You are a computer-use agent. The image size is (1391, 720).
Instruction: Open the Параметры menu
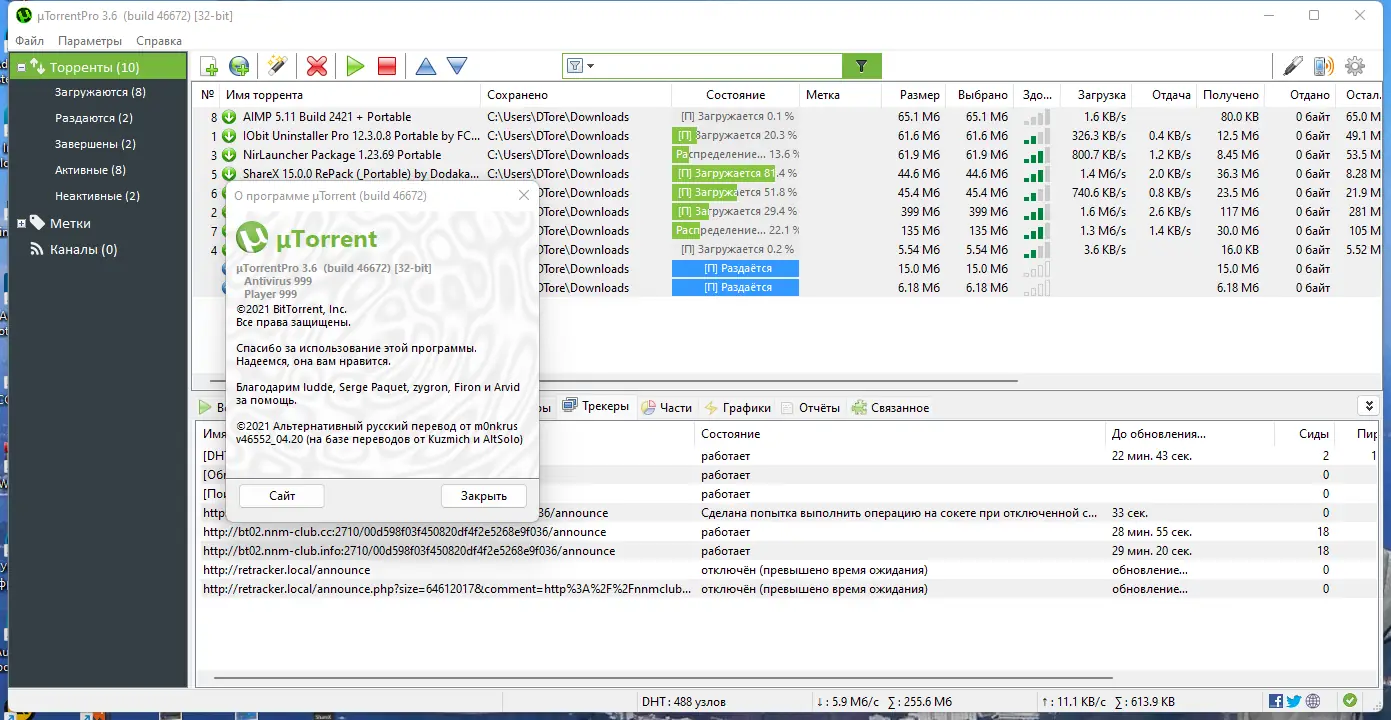tap(90, 40)
